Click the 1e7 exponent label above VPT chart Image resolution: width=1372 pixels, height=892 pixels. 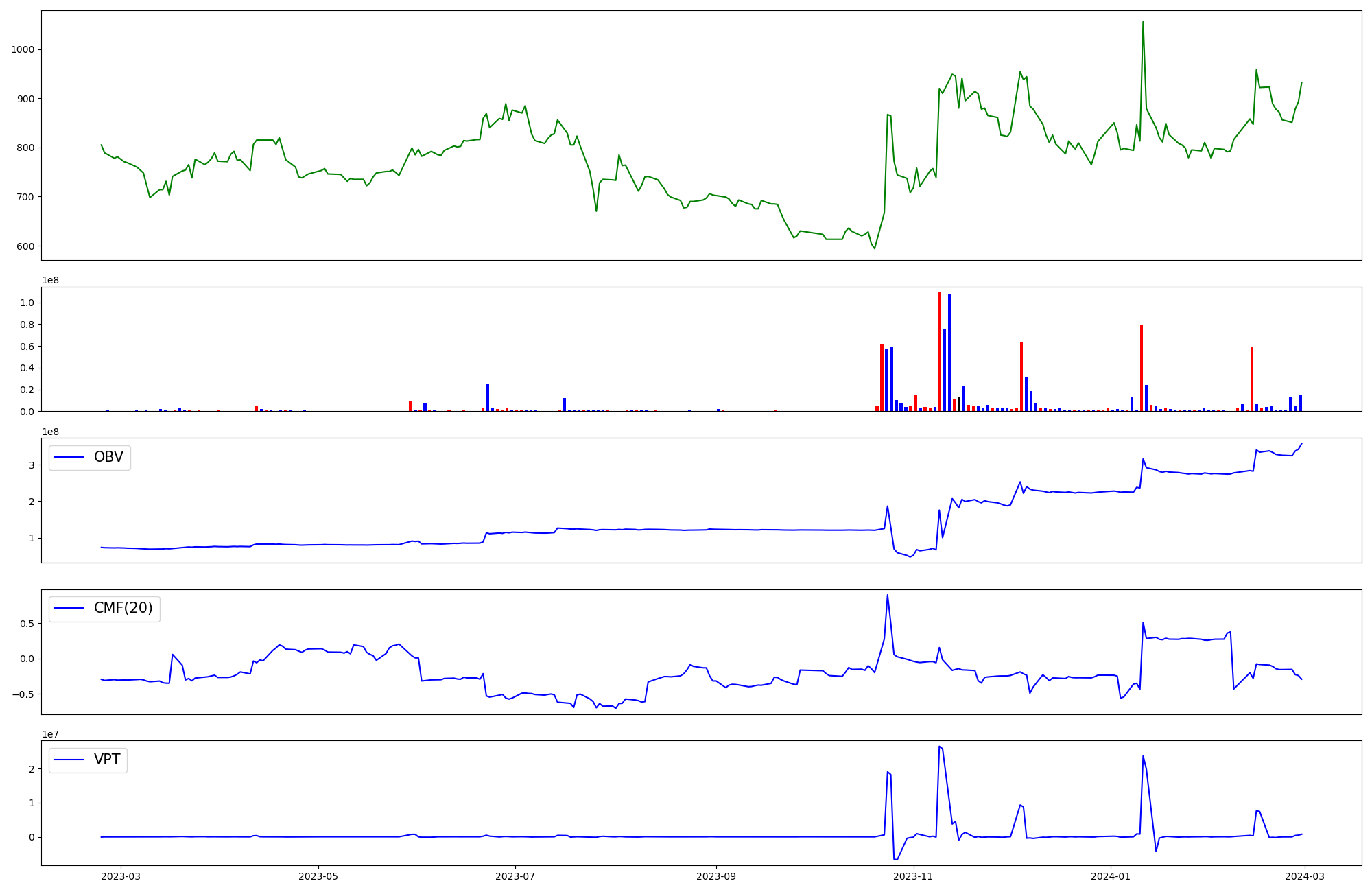[x=50, y=734]
